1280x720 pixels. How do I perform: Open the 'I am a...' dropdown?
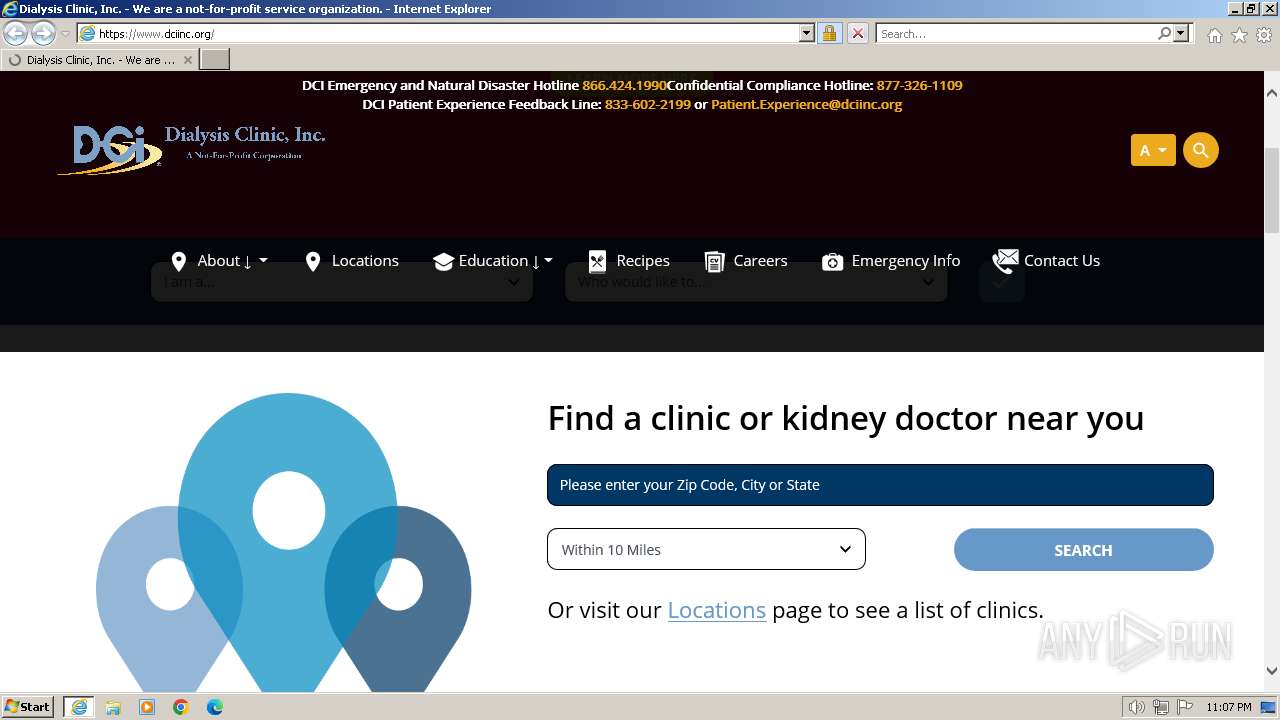pos(342,282)
